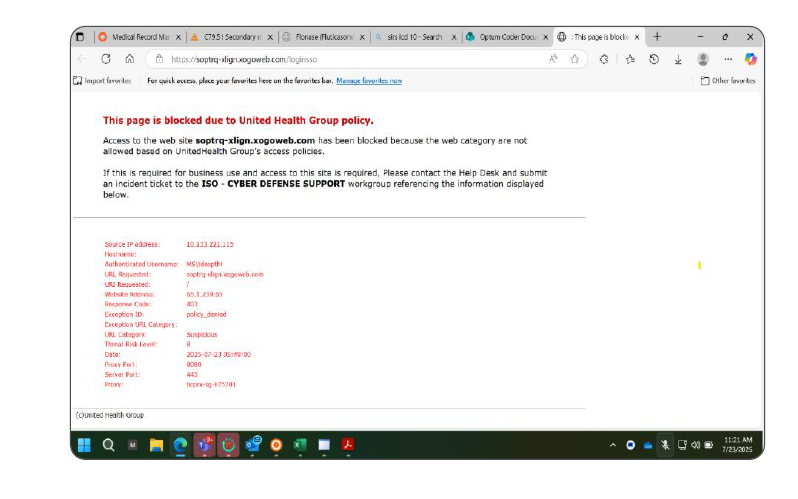The image size is (798, 499).
Task: Click the Server Port 443 value
Action: pos(192,374)
